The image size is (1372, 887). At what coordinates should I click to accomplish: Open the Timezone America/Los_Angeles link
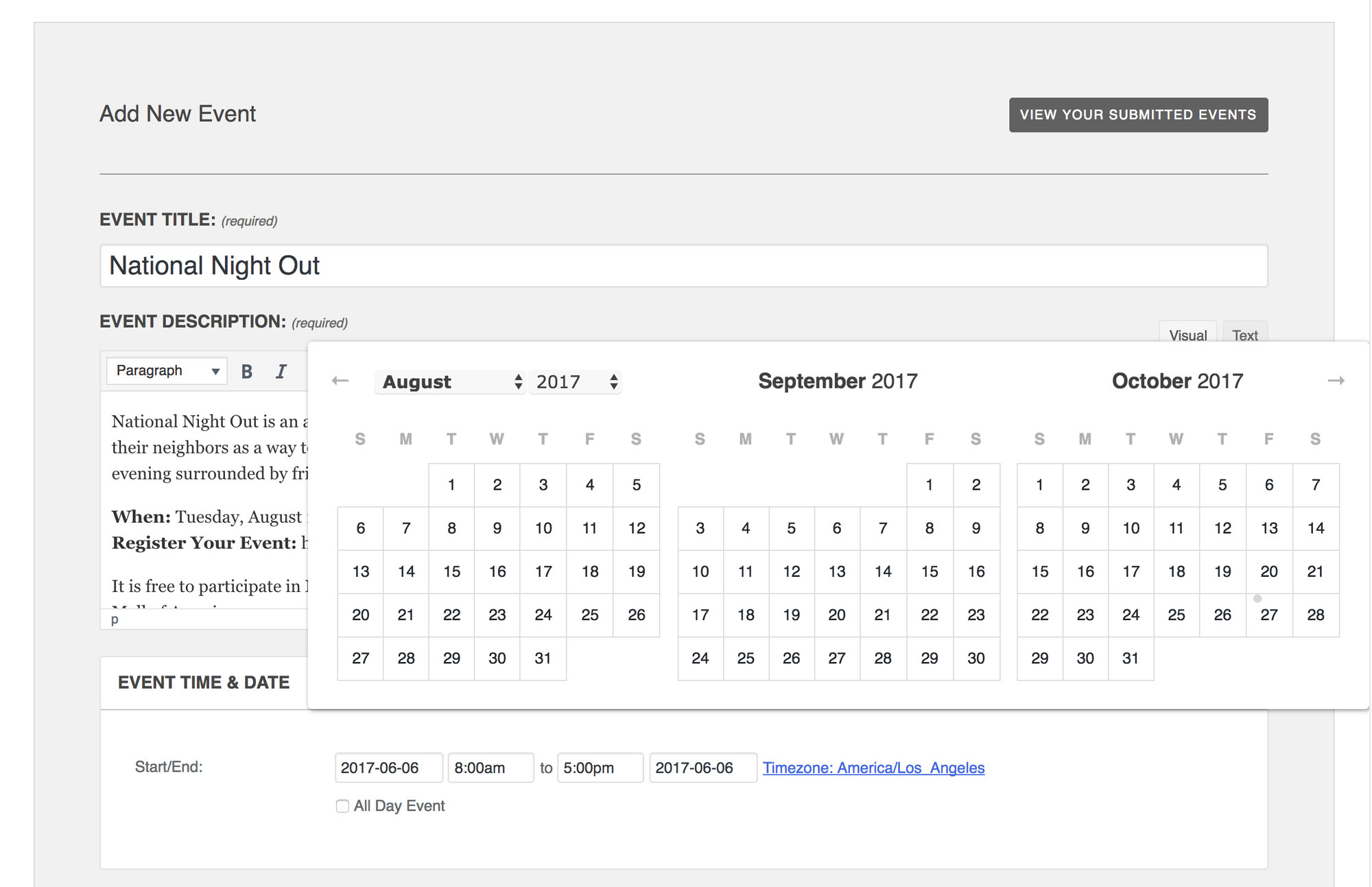tap(873, 768)
